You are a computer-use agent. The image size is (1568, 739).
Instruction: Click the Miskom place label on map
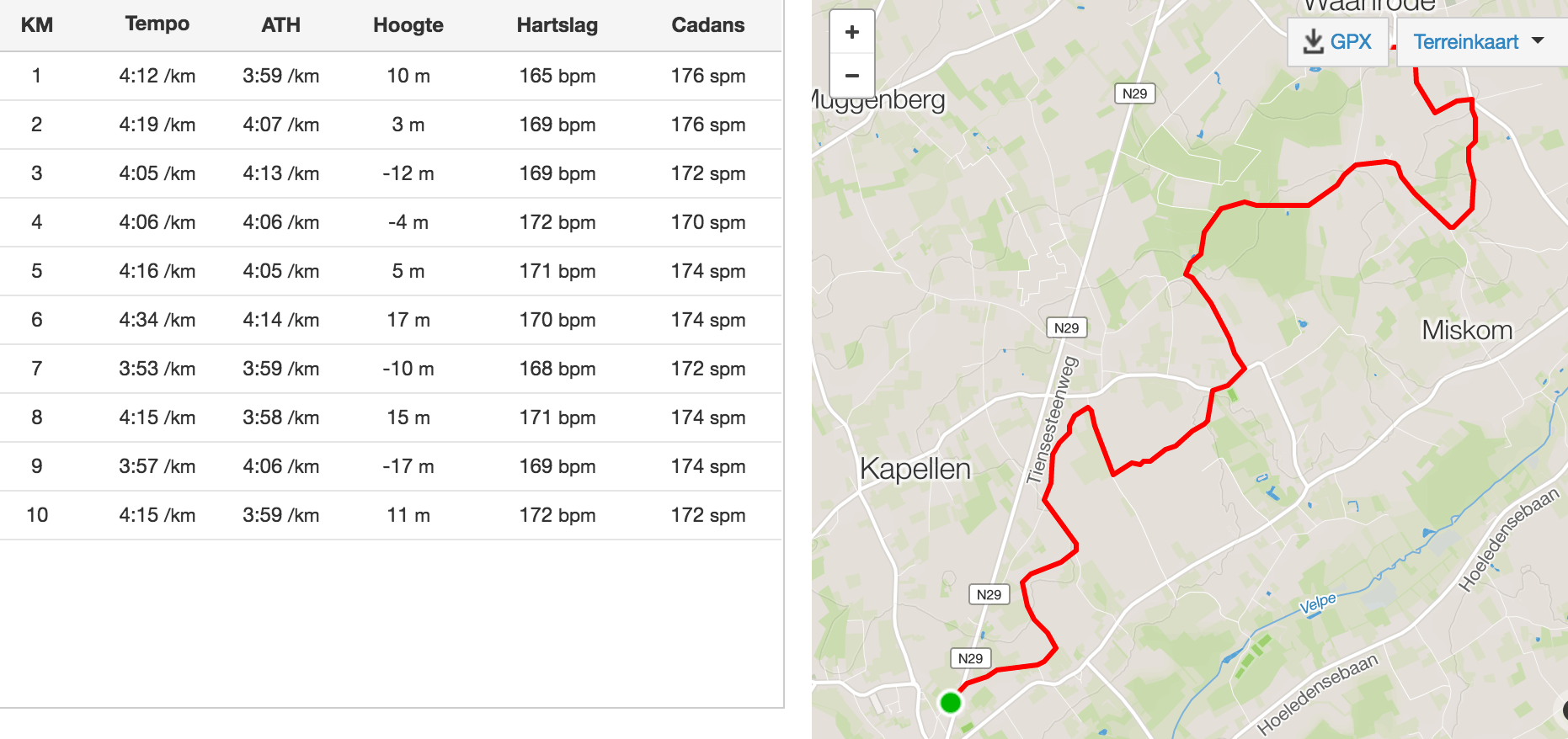[x=1467, y=330]
